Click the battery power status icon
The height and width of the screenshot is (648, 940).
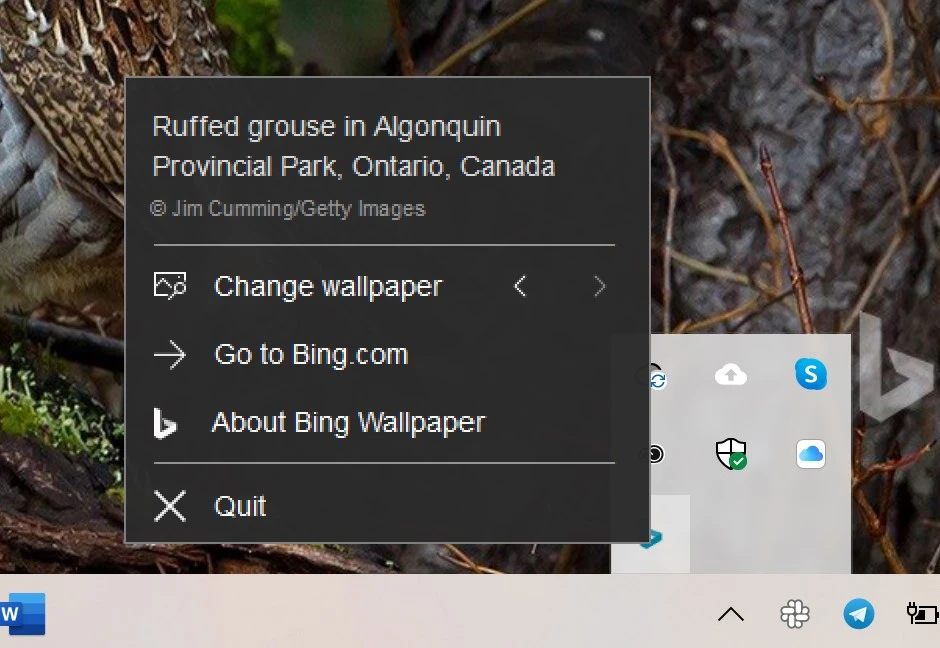[x=923, y=613]
